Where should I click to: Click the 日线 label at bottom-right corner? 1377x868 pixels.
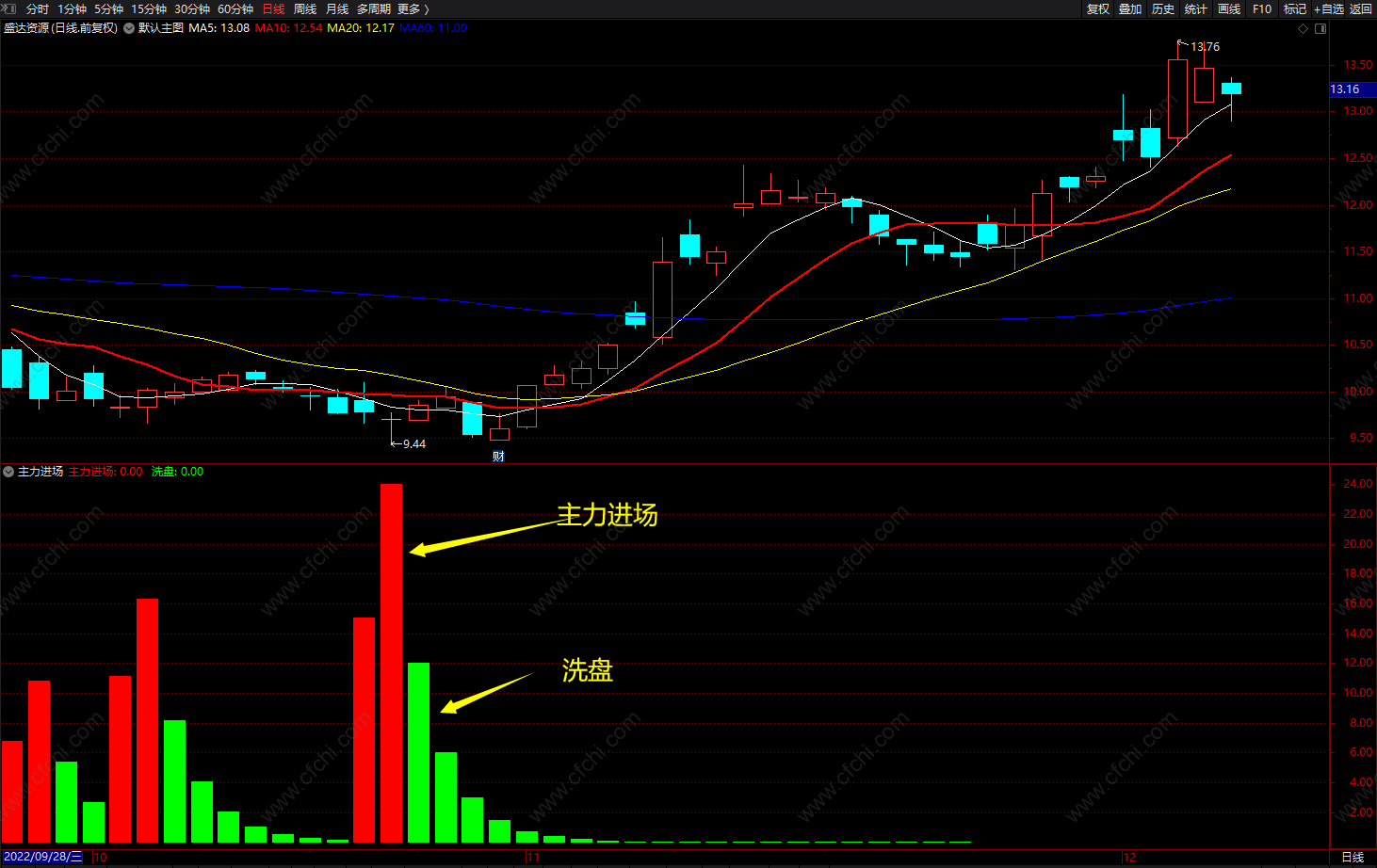[1353, 857]
